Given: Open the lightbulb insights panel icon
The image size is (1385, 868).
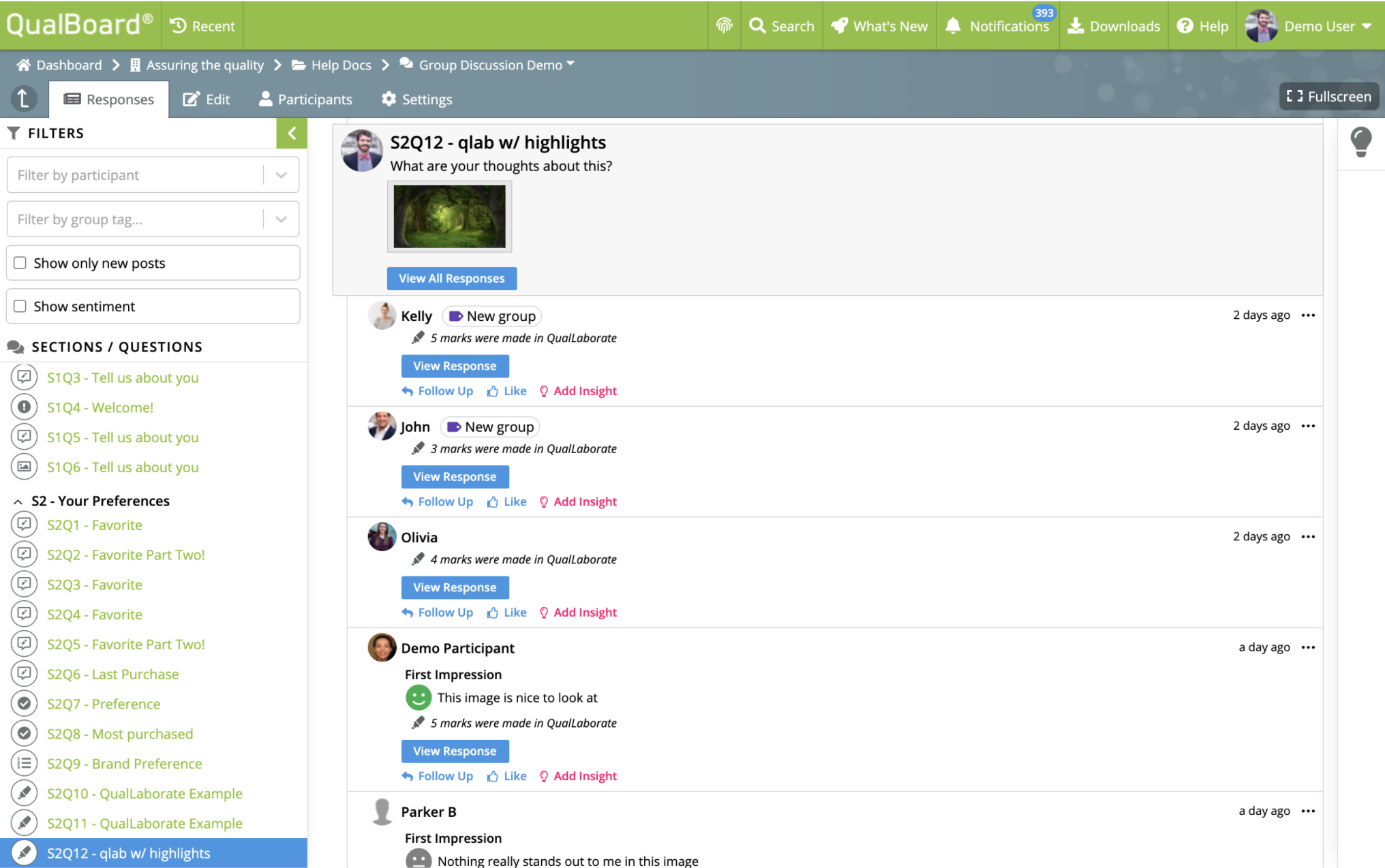Looking at the screenshot, I should pyautogui.click(x=1360, y=142).
